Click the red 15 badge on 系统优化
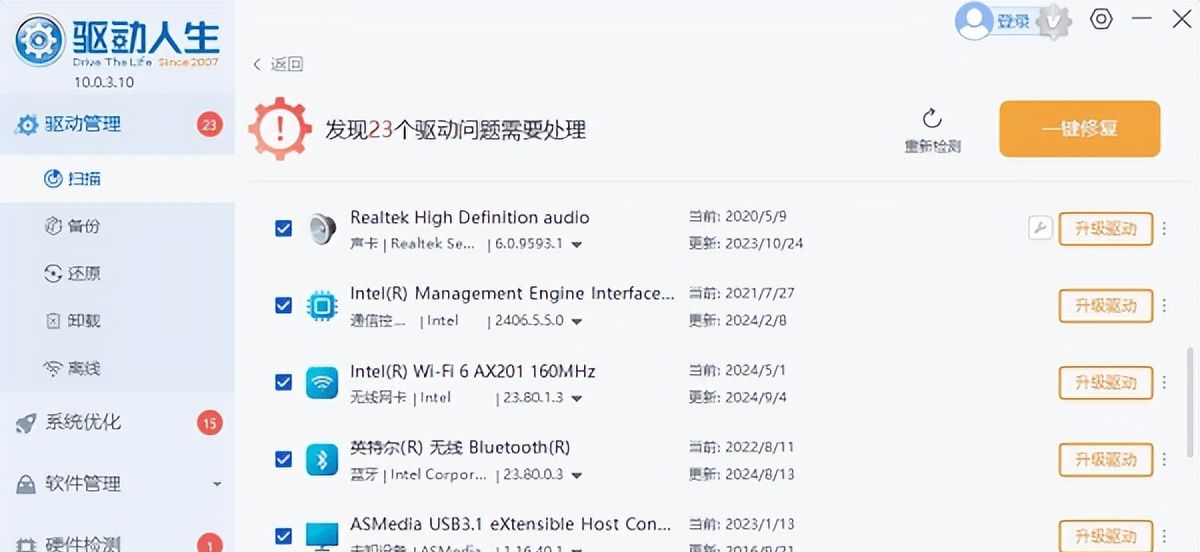Viewport: 1200px width, 552px height. pos(209,423)
